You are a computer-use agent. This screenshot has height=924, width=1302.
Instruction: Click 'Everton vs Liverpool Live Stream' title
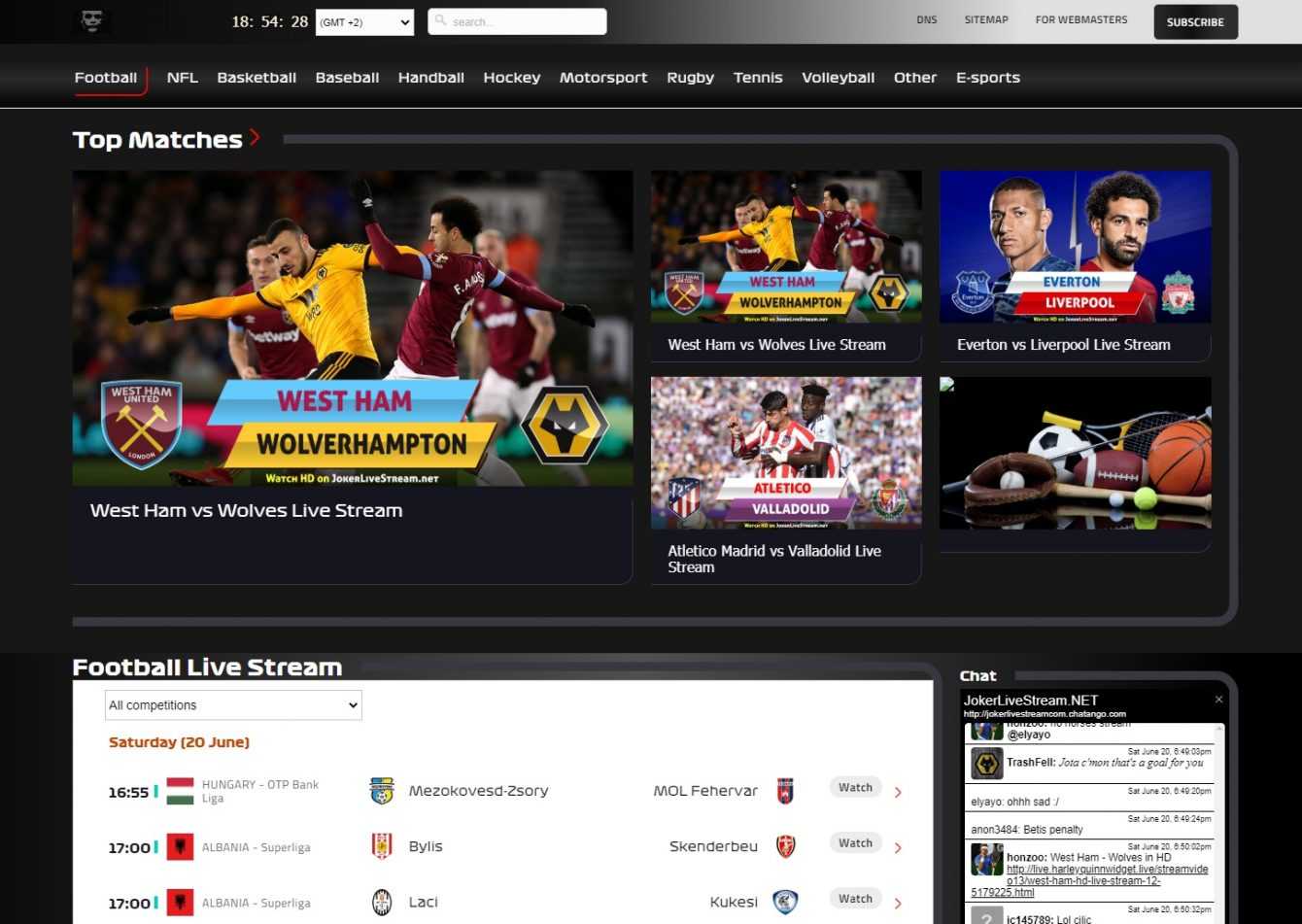pyautogui.click(x=1063, y=344)
